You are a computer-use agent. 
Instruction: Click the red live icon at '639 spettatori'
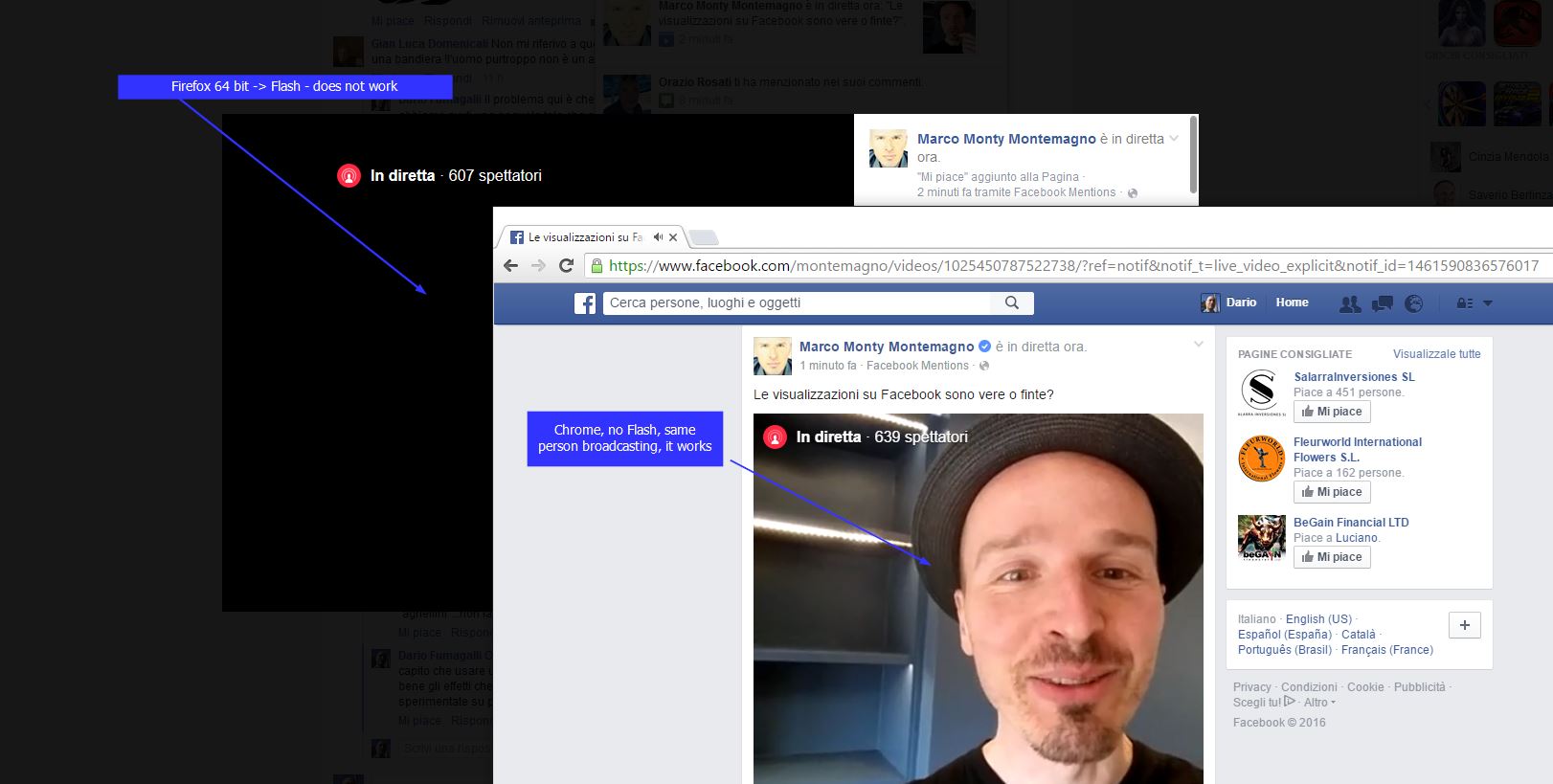(775, 437)
